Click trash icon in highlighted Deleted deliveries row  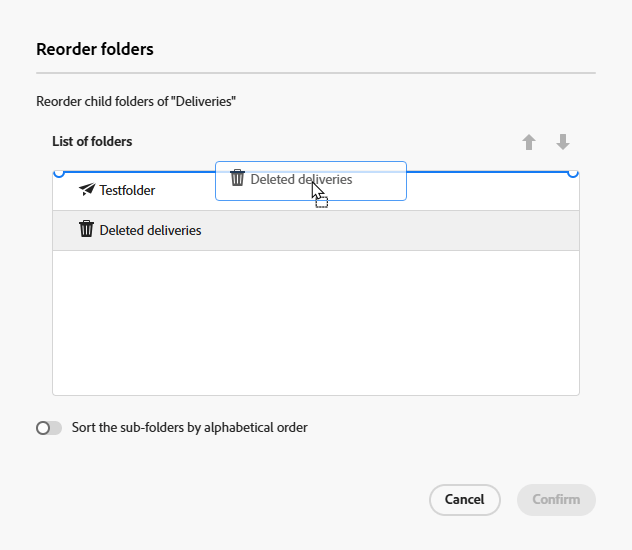coord(87,230)
